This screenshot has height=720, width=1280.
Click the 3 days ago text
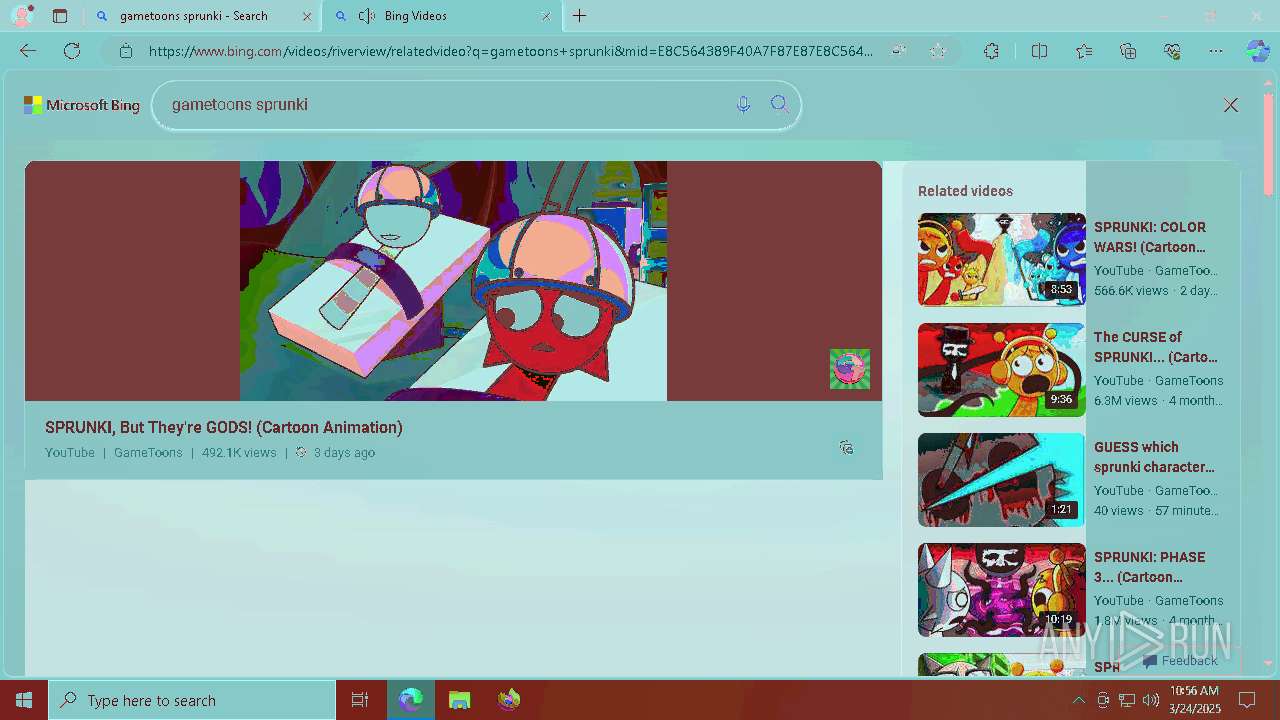click(x=344, y=453)
